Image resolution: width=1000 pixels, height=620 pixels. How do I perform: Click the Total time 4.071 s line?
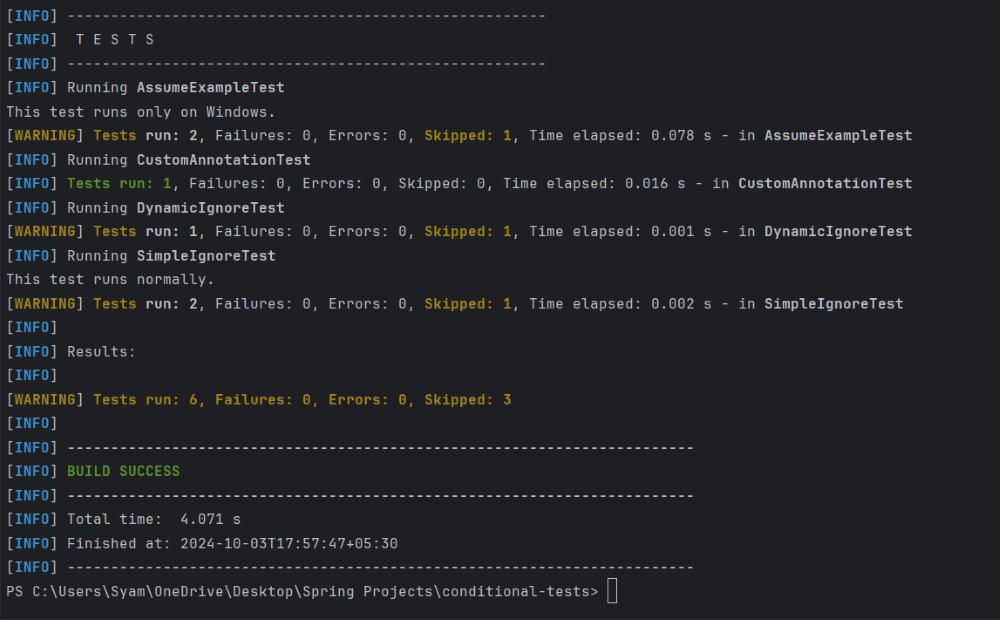point(153,519)
